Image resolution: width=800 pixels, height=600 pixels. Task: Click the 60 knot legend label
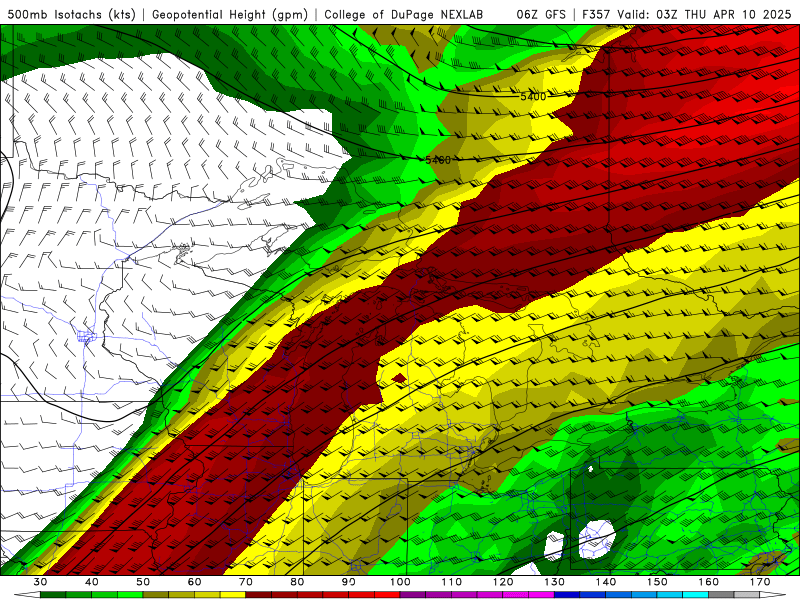[x=194, y=582]
